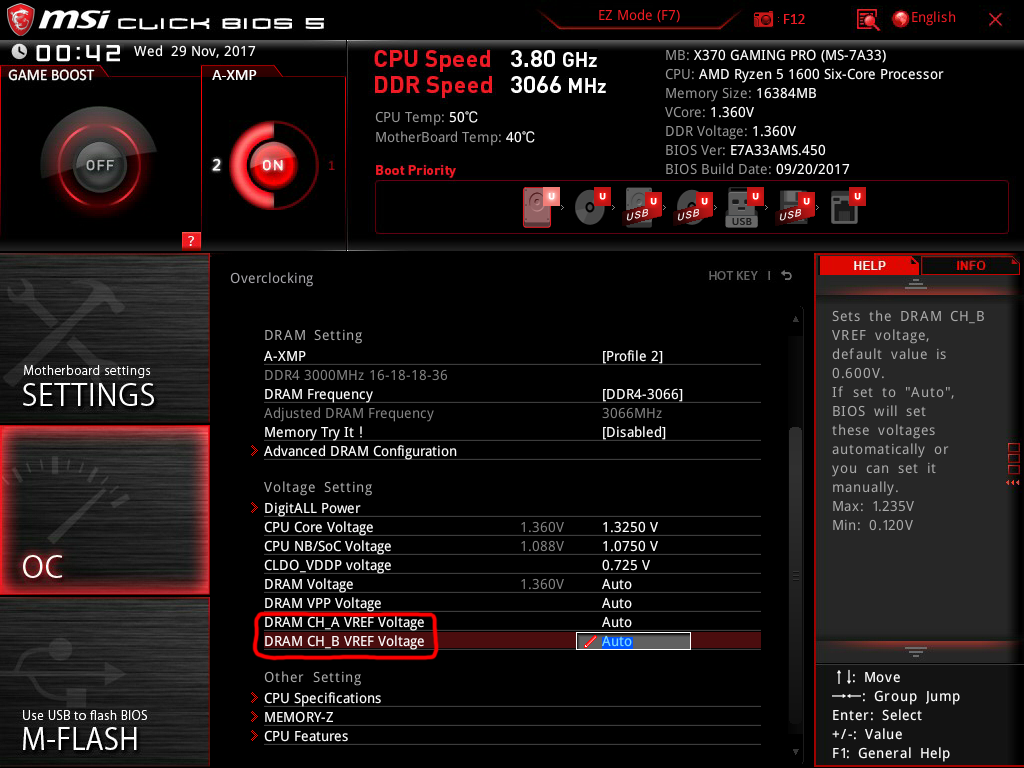Select the last floppy-style boot device icon
Image resolution: width=1024 pixels, height=768 pixels.
(846, 208)
